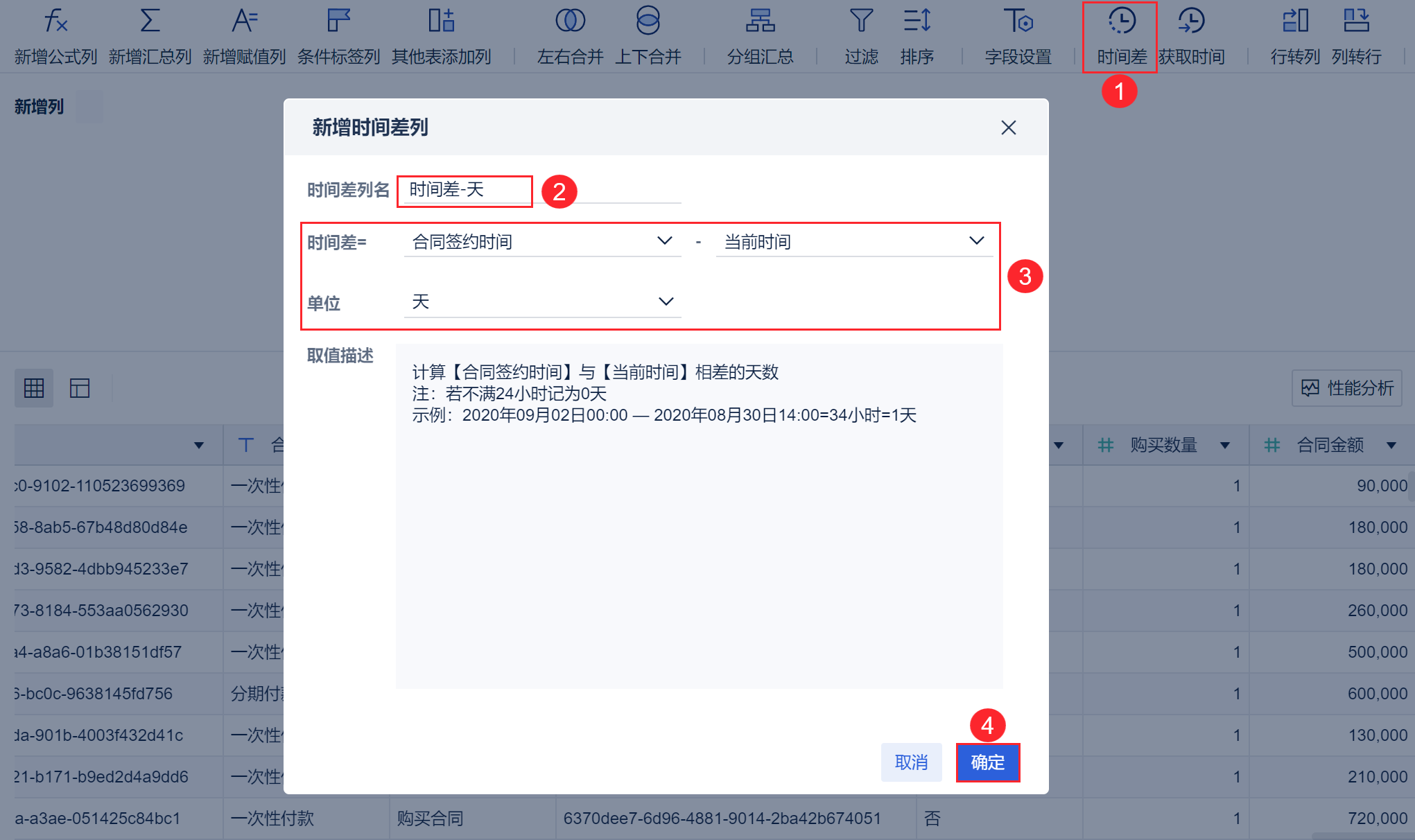Select the 列转行 column-to-row tool
The height and width of the screenshot is (840, 1415).
[1356, 37]
